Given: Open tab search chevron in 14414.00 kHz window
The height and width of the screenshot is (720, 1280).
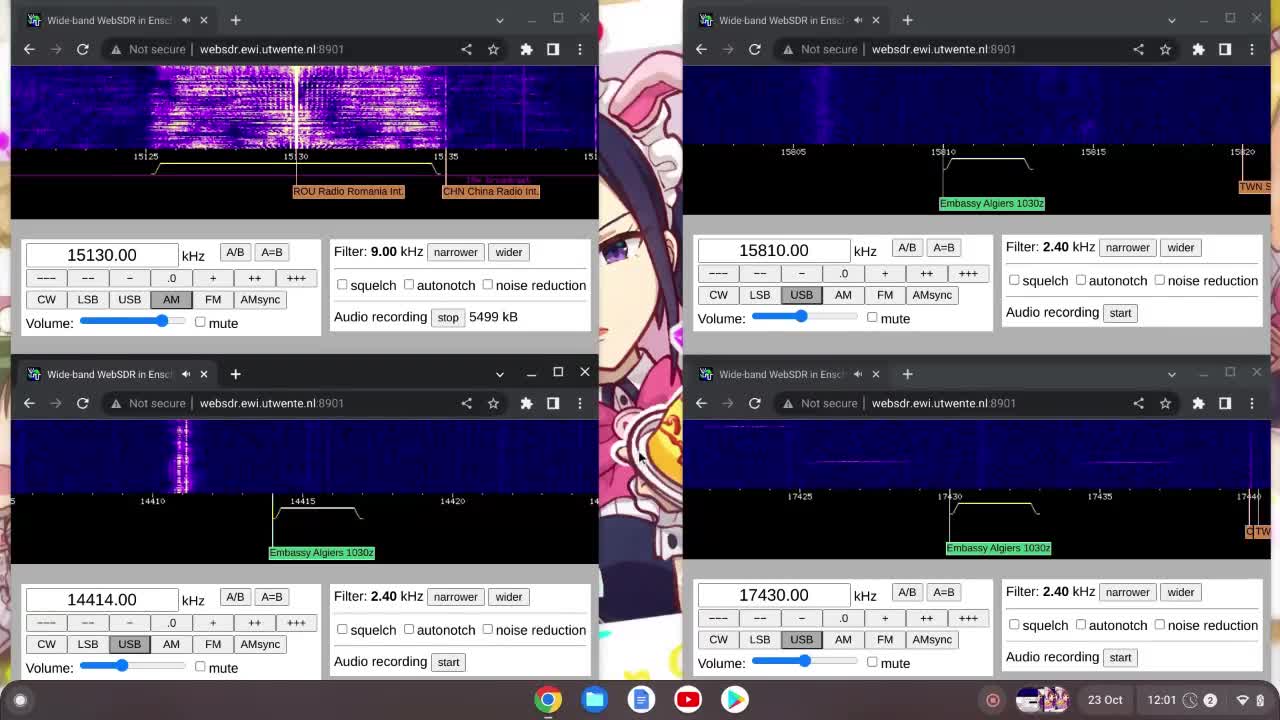Looking at the screenshot, I should click(x=500, y=374).
